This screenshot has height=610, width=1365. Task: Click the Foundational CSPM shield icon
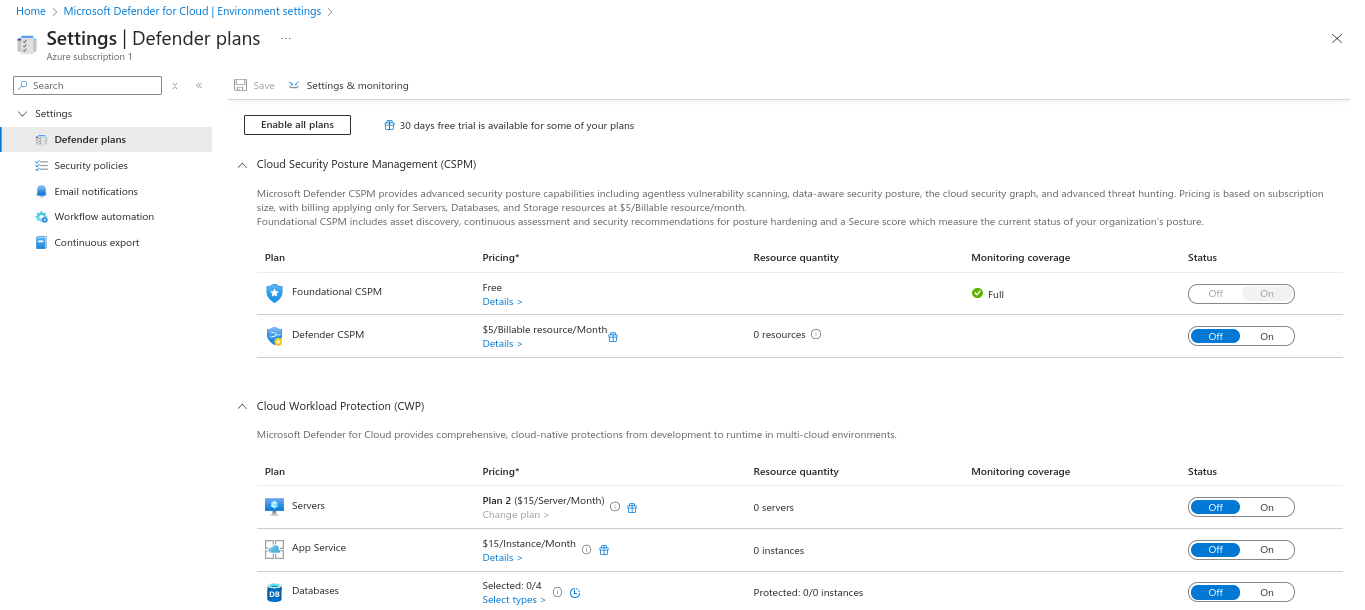275,293
